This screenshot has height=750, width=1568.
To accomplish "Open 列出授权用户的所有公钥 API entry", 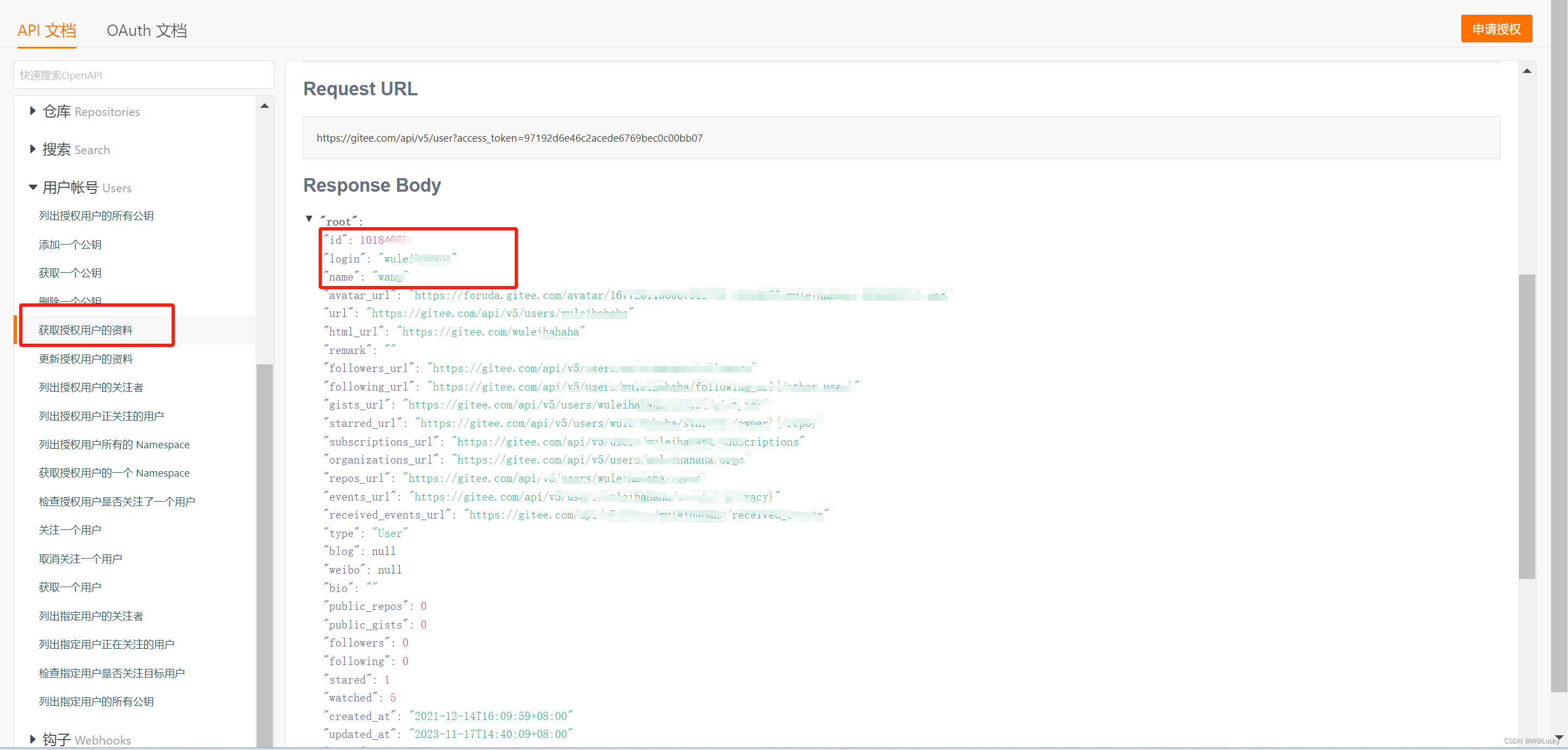I will [96, 216].
